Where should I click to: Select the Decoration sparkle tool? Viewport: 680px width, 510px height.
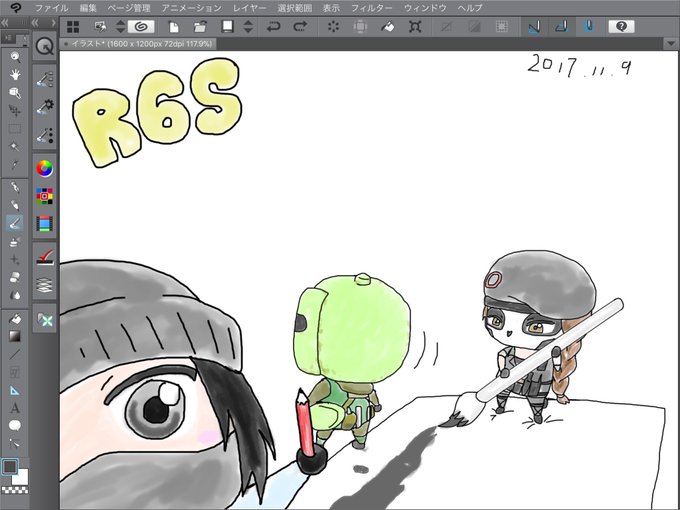click(15, 260)
